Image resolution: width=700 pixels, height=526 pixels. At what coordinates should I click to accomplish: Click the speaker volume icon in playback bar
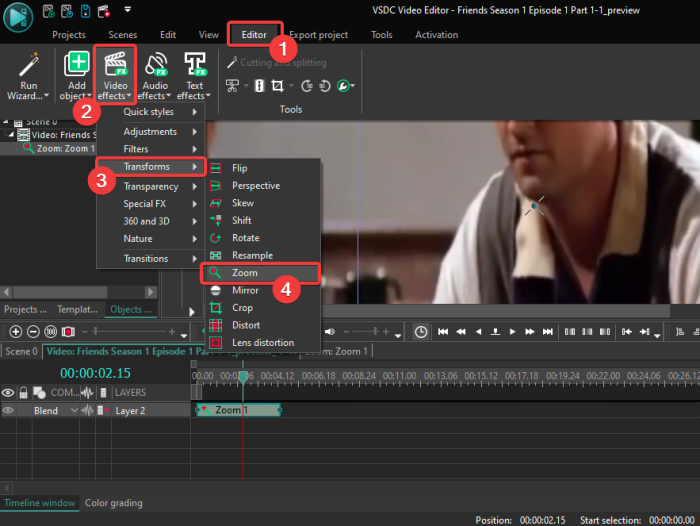coord(330,332)
